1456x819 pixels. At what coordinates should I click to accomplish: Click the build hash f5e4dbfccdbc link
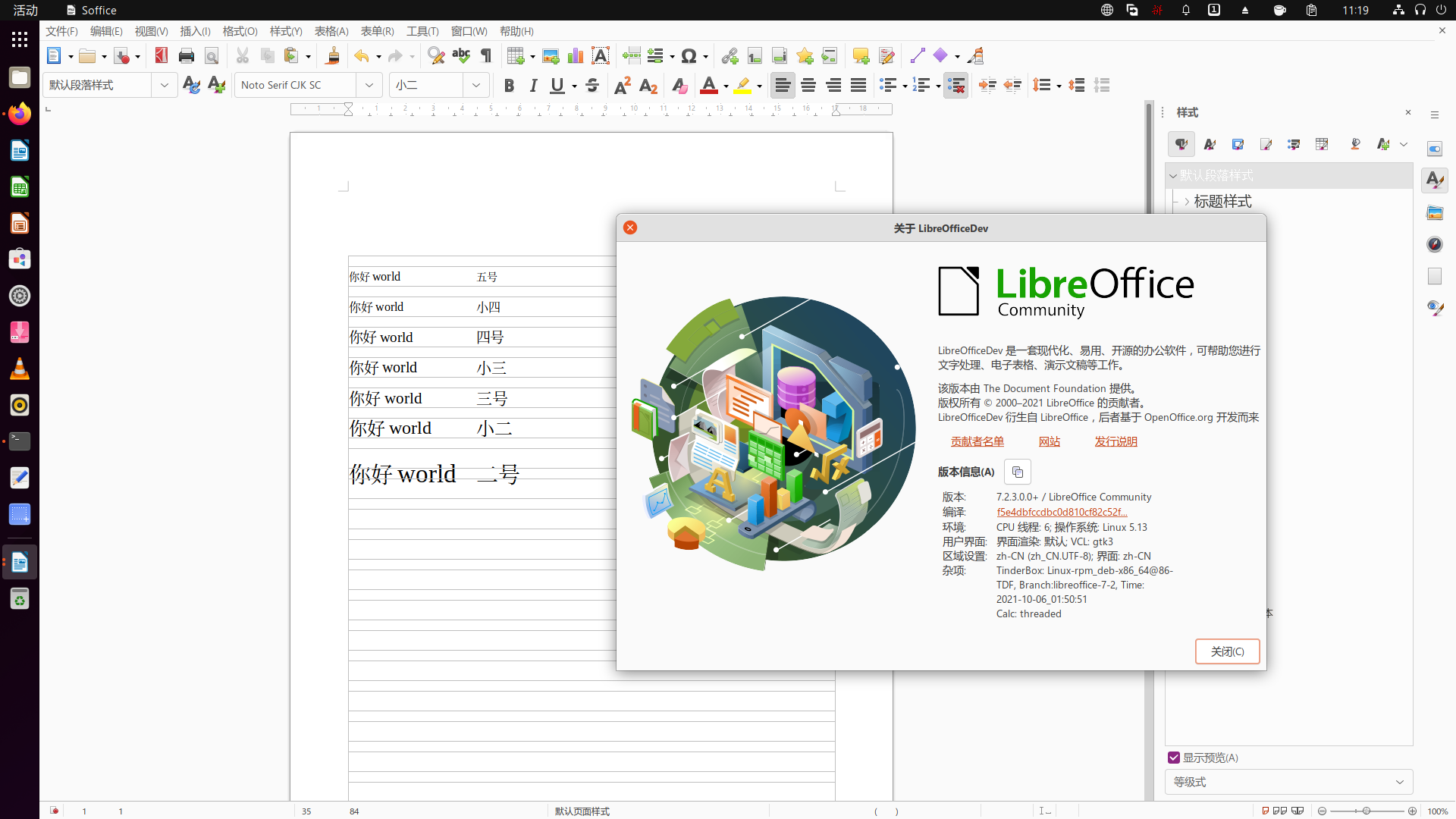(1062, 512)
